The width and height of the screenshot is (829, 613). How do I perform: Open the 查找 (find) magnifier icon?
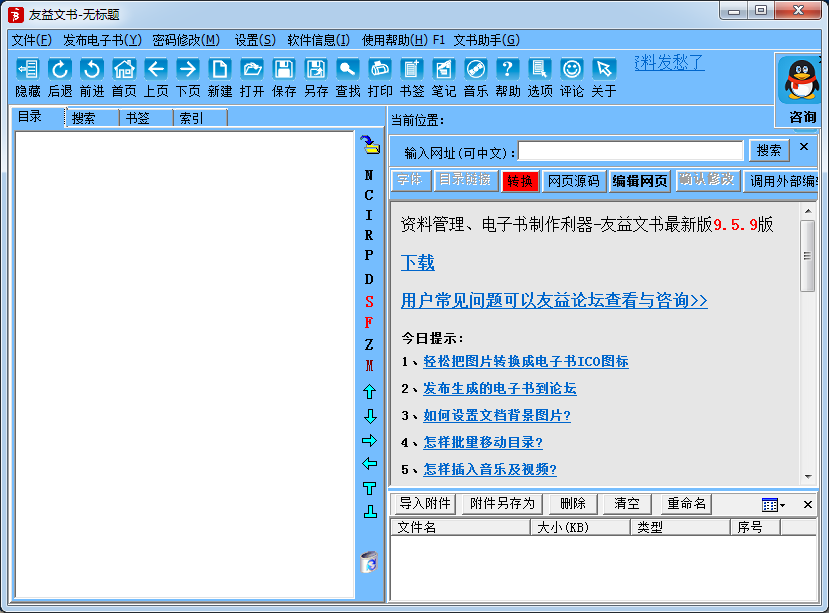[x=348, y=69]
